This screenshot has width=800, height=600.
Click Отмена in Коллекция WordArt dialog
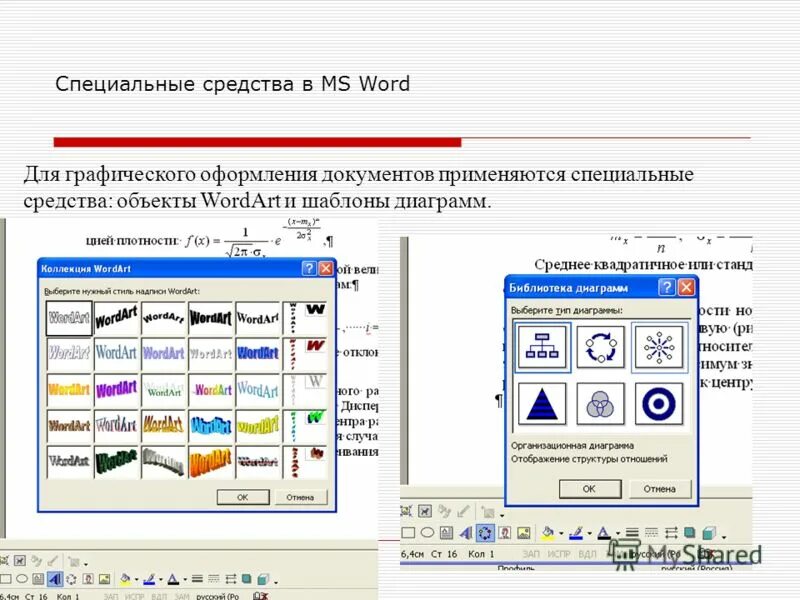click(x=300, y=497)
